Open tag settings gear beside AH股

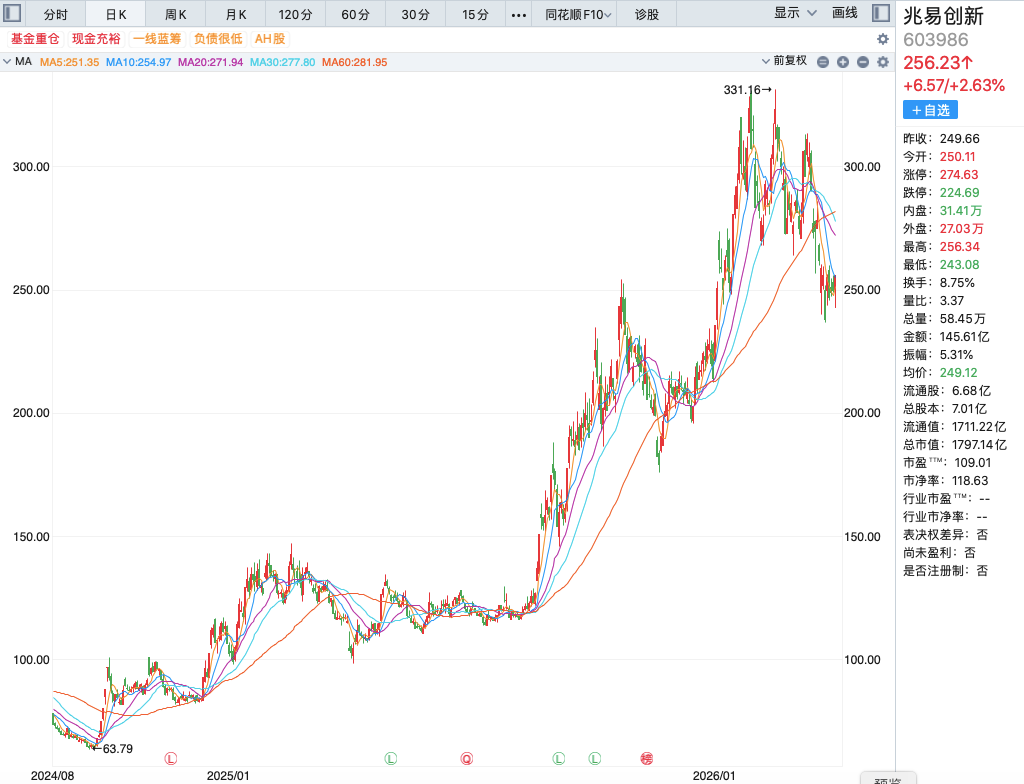click(x=882, y=39)
